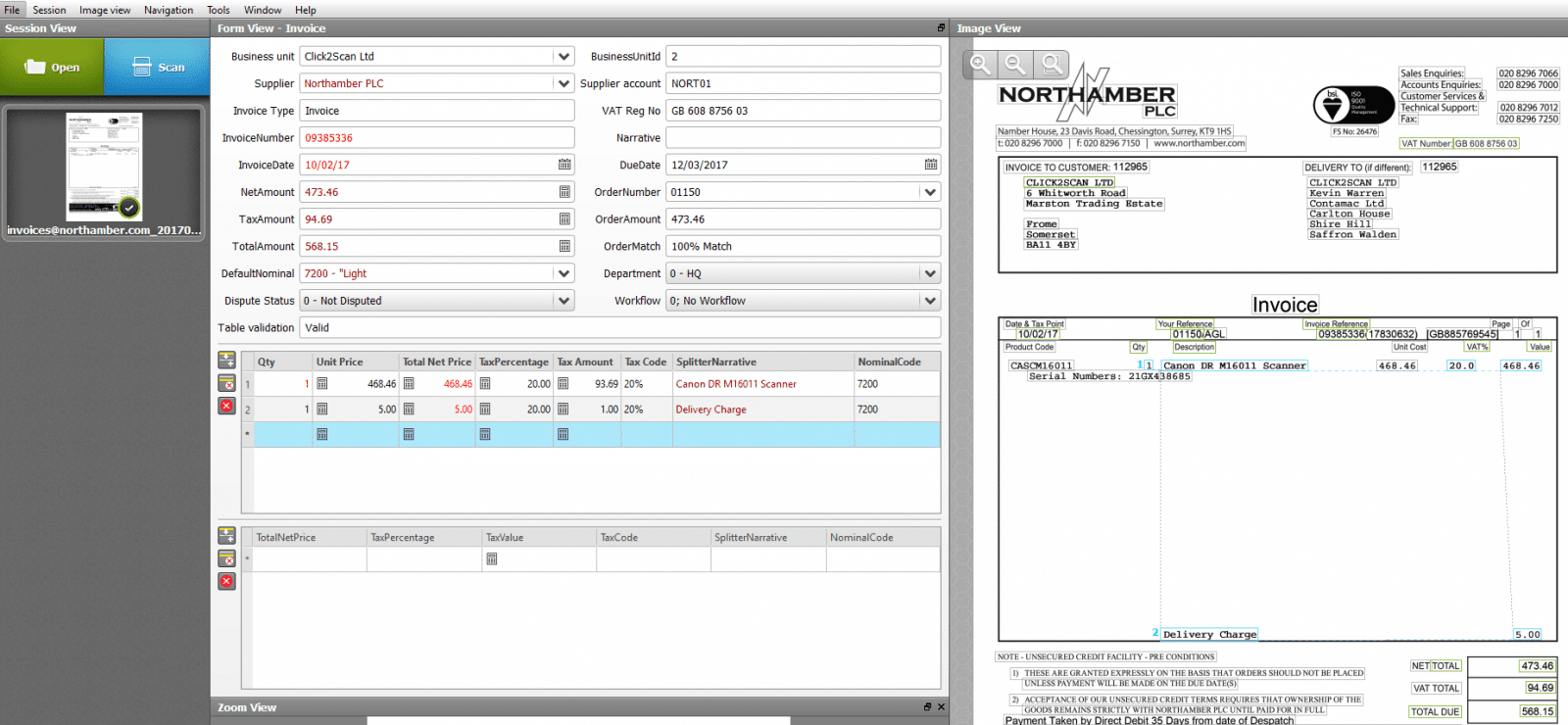This screenshot has height=725, width=1568.
Task: Click the fit-to-page zoom icon in Image View
Action: pyautogui.click(x=1052, y=65)
